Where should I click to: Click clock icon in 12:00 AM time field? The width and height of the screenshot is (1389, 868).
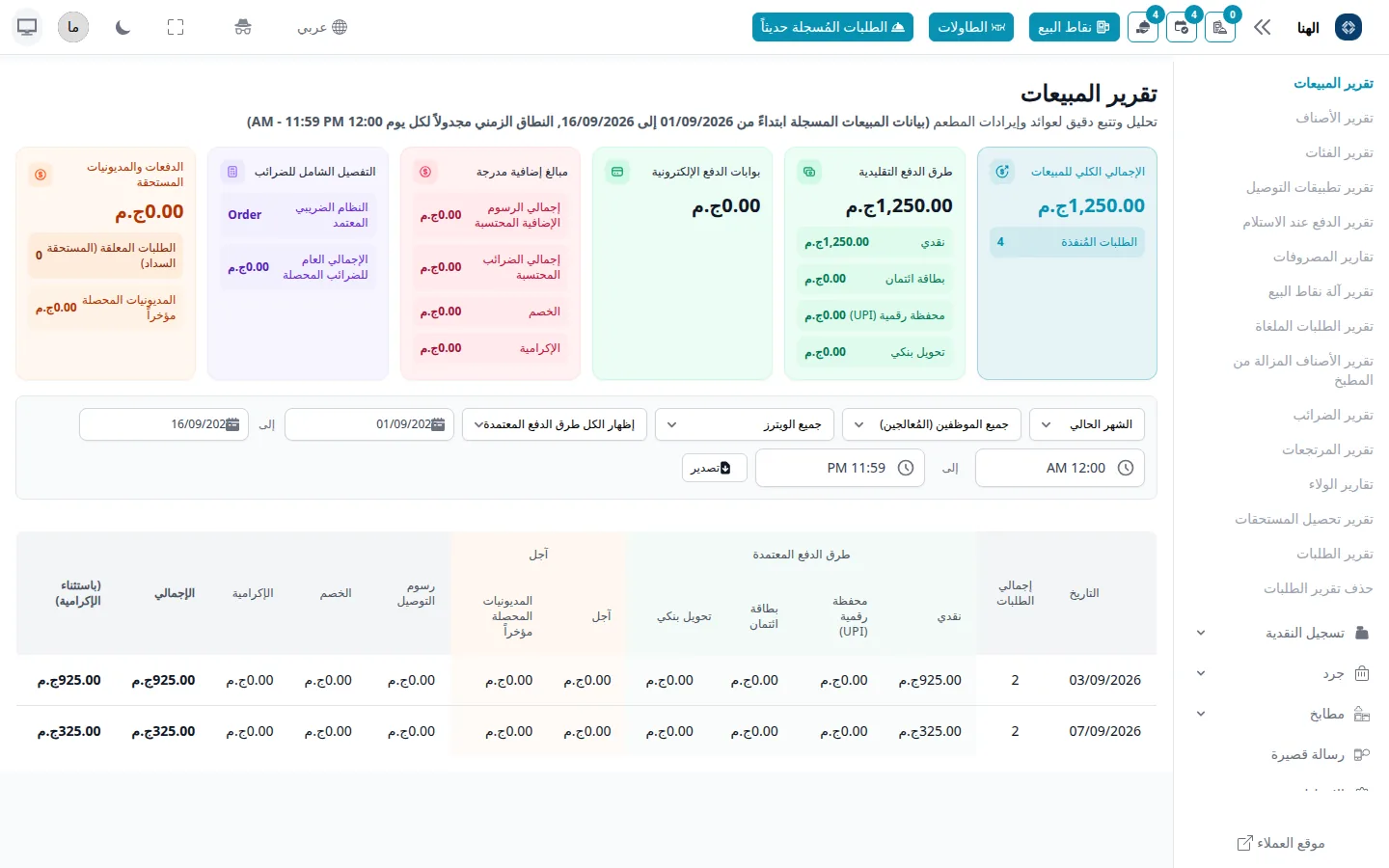click(1126, 468)
